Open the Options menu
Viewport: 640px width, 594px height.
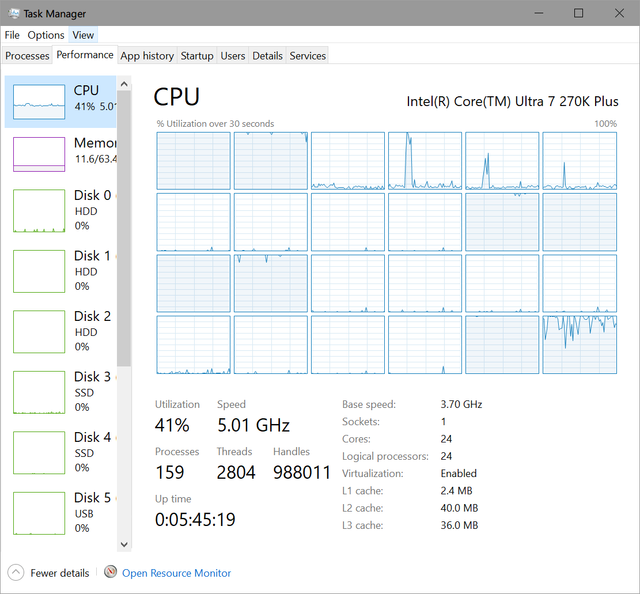(x=46, y=35)
